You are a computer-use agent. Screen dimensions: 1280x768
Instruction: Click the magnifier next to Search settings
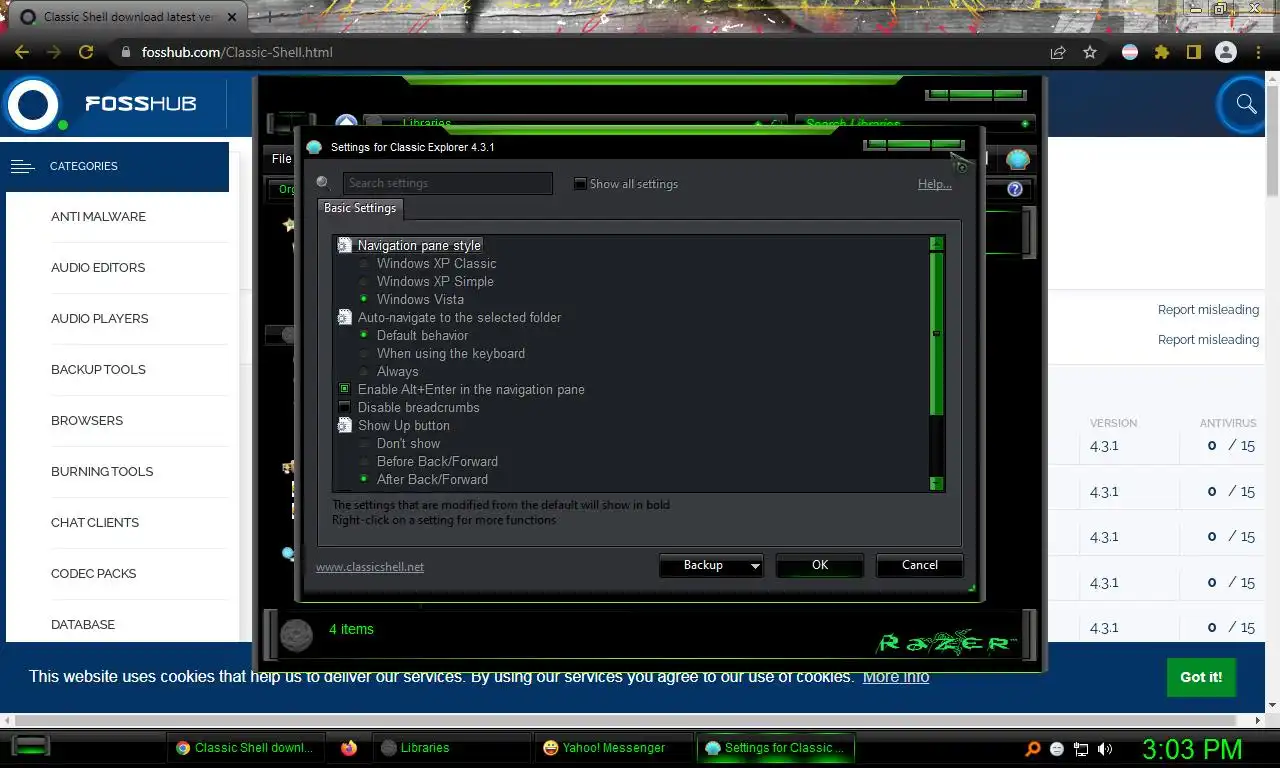(x=323, y=183)
